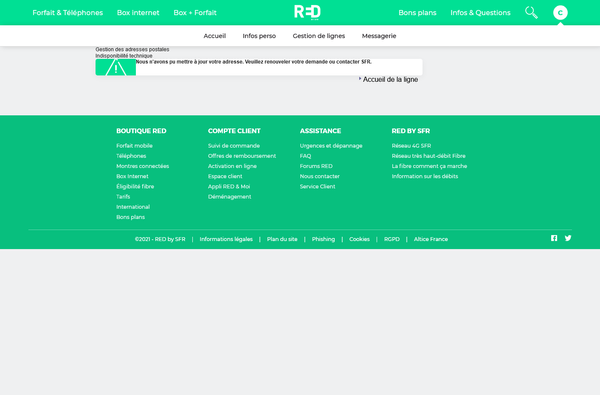The width and height of the screenshot is (600, 395).
Task: Click the 'Nous n'avons pu mettre à jour' message
Action: 254,62
